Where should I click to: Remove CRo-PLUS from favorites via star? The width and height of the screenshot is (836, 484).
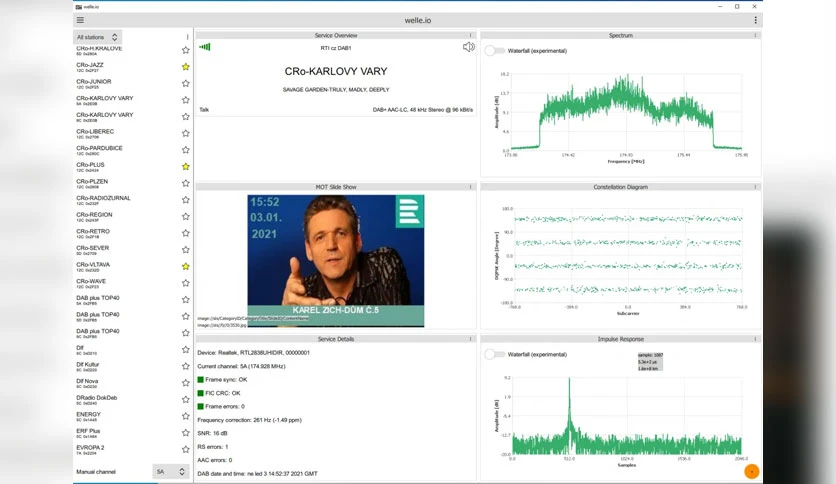(186, 166)
